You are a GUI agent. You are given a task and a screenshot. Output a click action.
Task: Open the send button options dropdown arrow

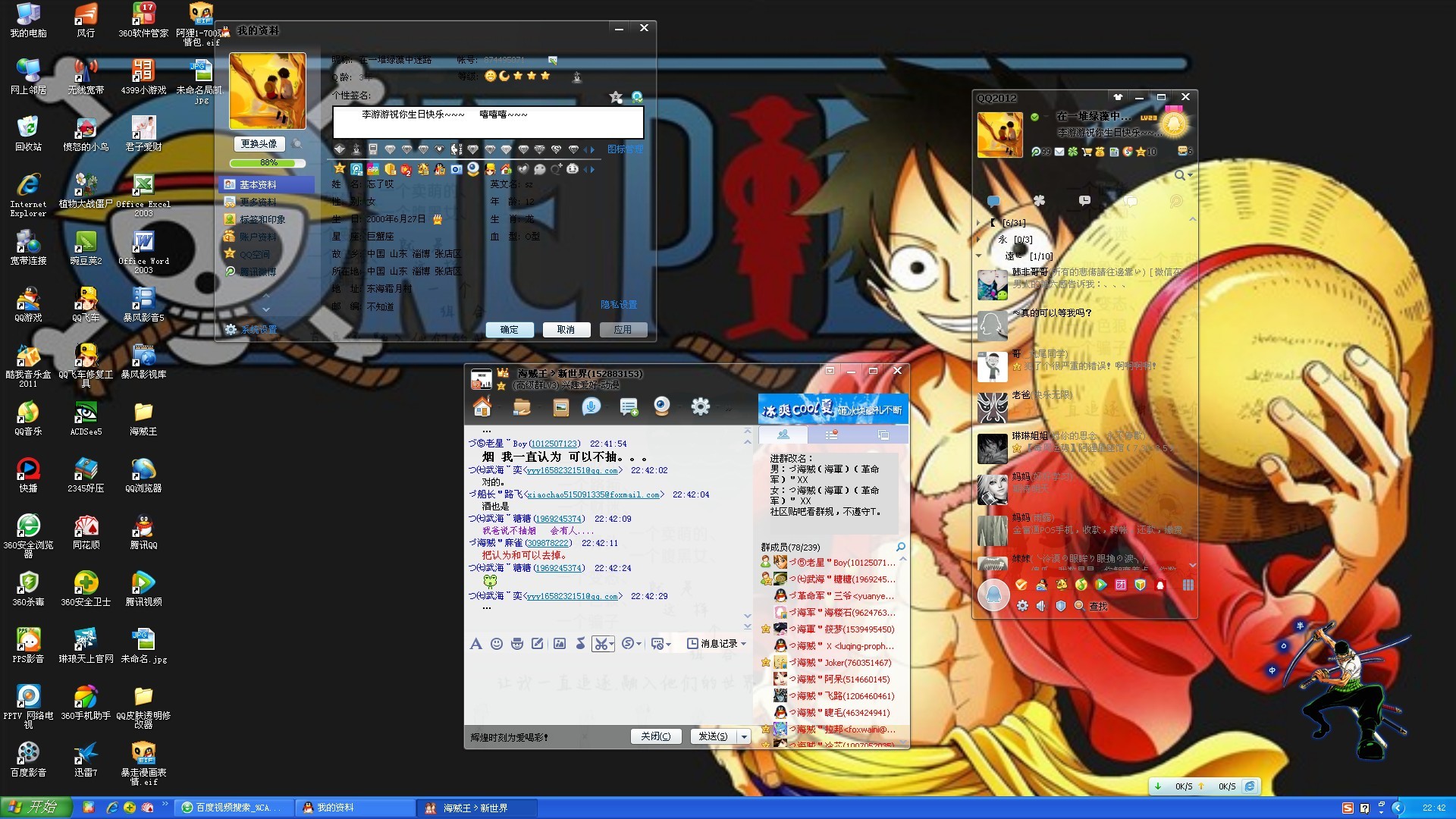(x=745, y=736)
